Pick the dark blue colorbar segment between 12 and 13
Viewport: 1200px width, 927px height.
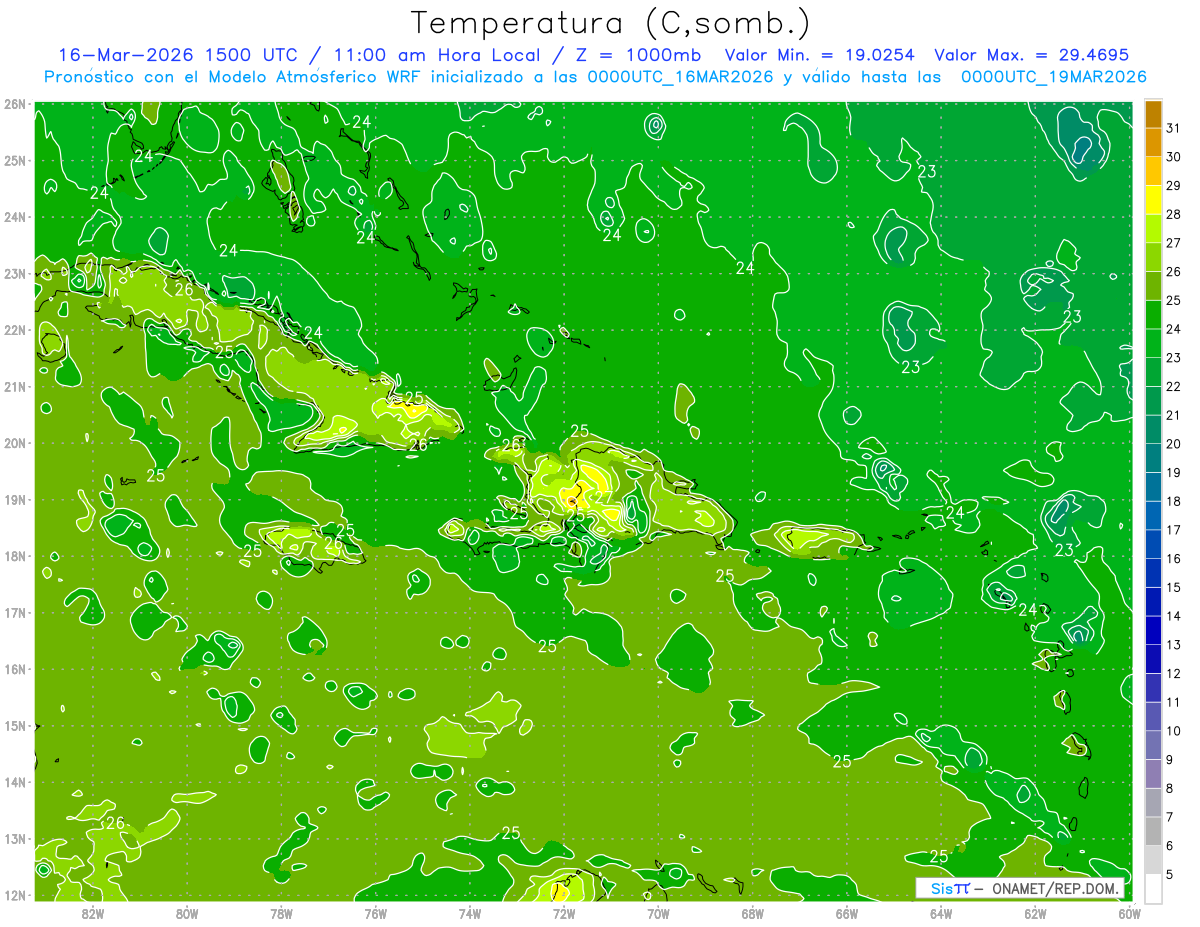click(1153, 659)
